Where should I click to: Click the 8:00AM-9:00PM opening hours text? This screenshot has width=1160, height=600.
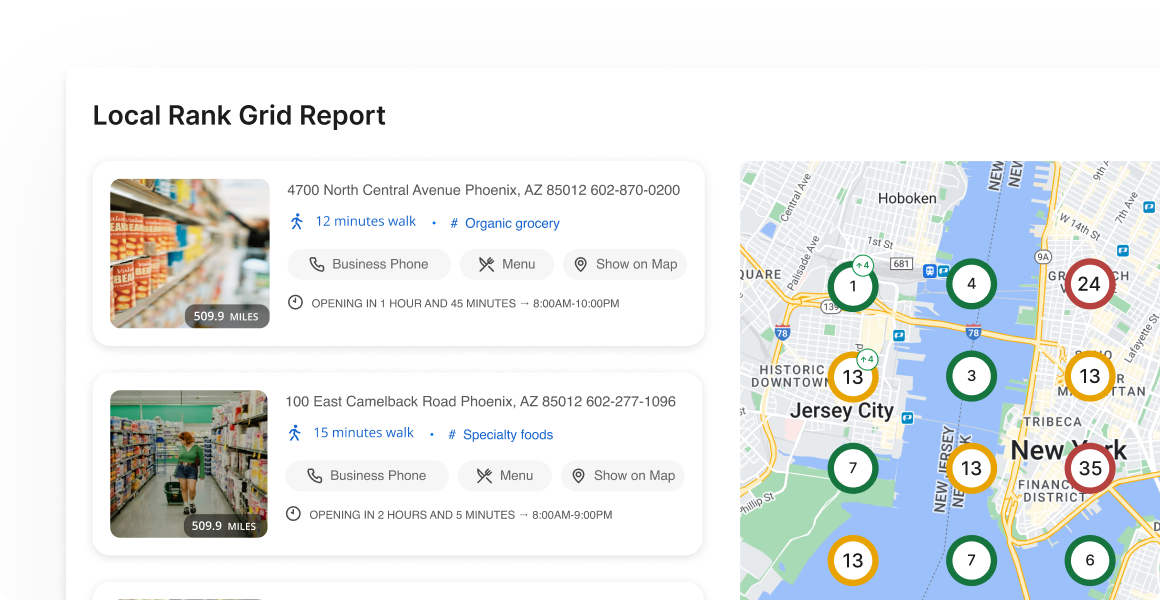572,515
